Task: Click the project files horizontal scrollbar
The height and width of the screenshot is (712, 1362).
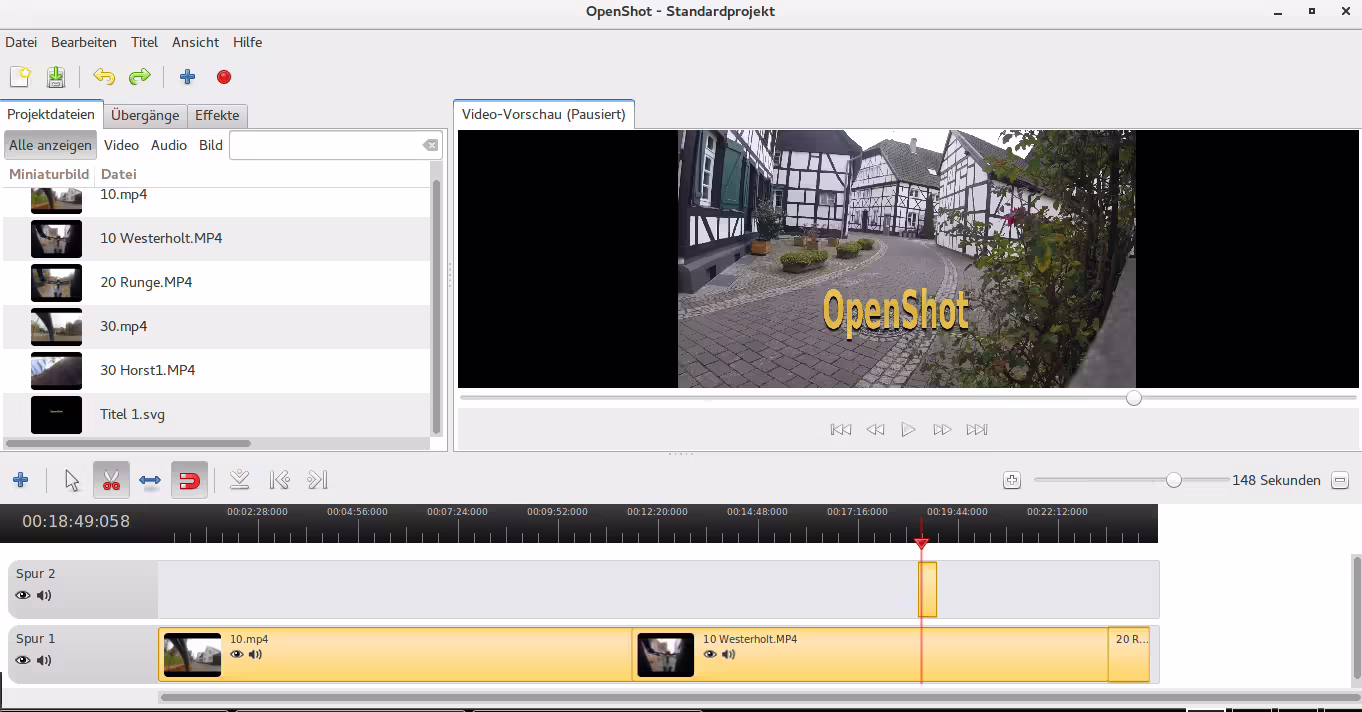Action: pos(128,443)
